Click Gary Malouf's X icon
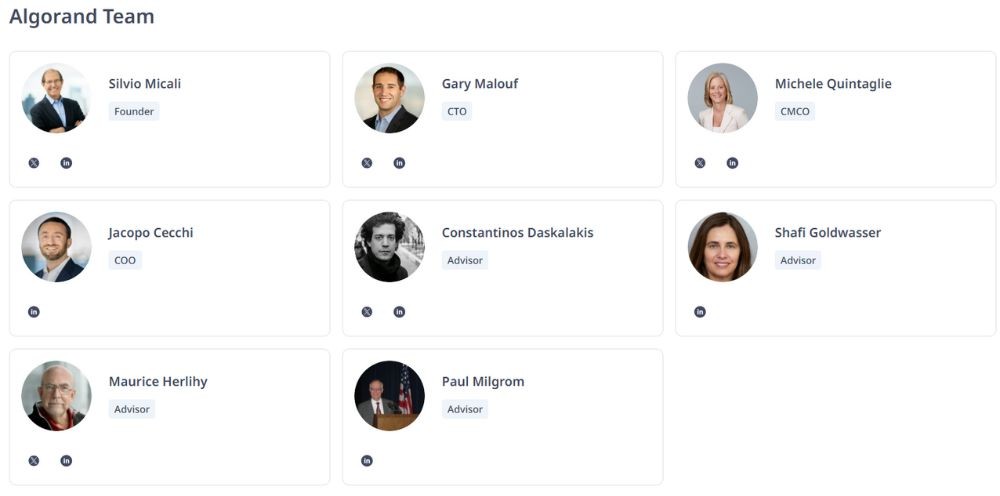This screenshot has width=1000, height=496. (367, 163)
